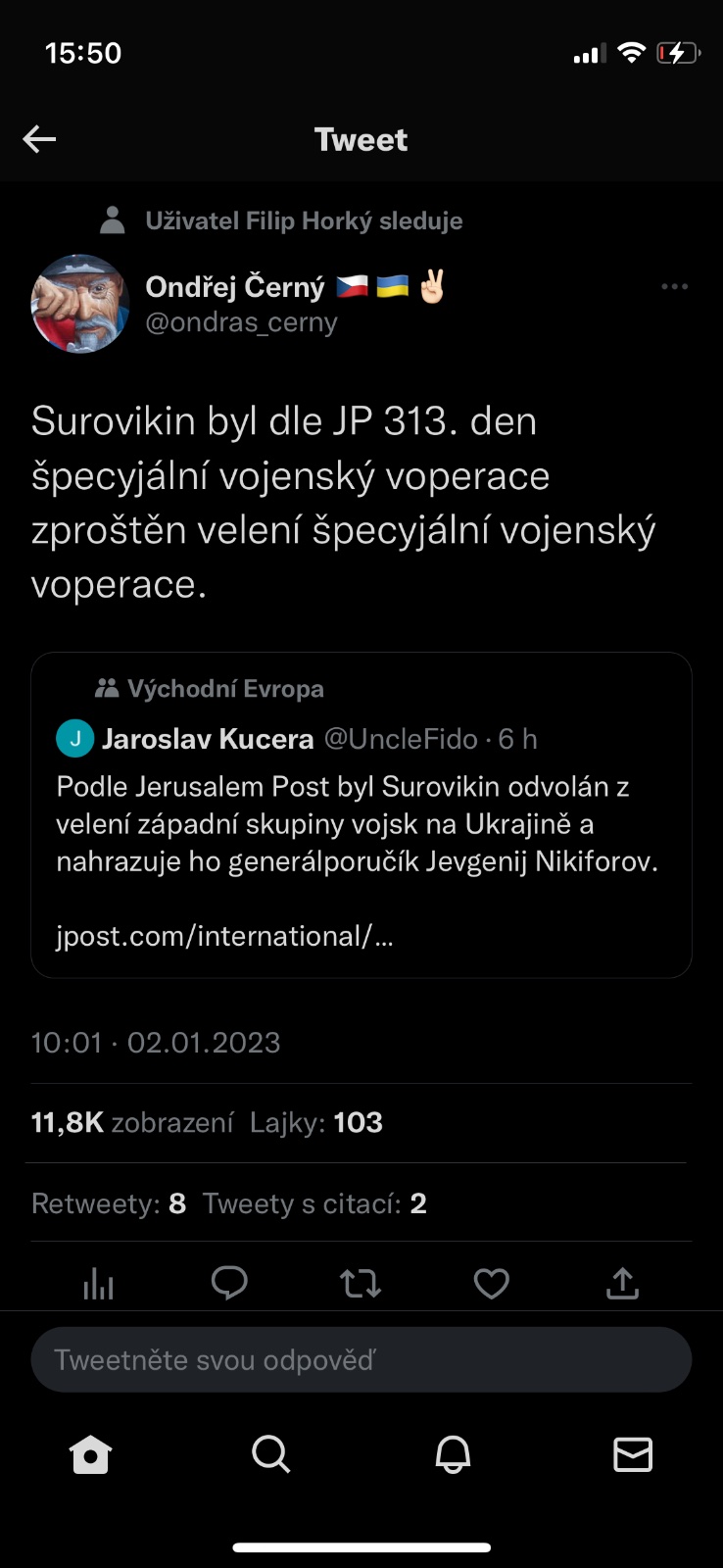Viewport: 723px width, 1568px height.
Task: Tap the share upload icon
Action: pos(622,1283)
